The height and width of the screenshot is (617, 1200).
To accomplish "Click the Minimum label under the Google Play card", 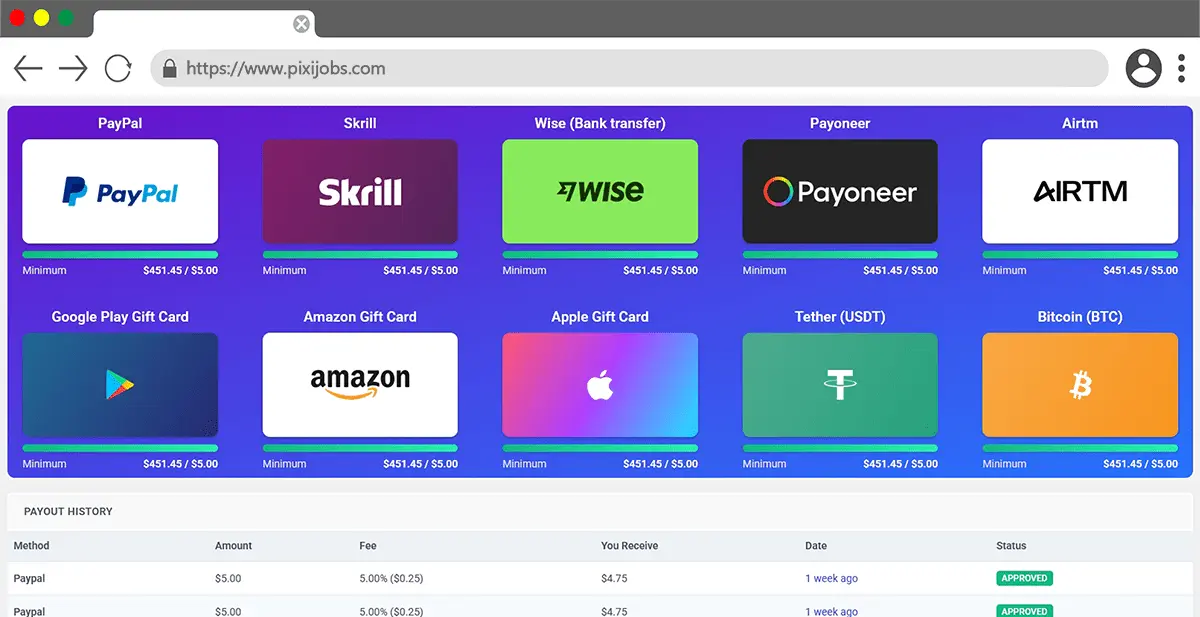I will [44, 464].
